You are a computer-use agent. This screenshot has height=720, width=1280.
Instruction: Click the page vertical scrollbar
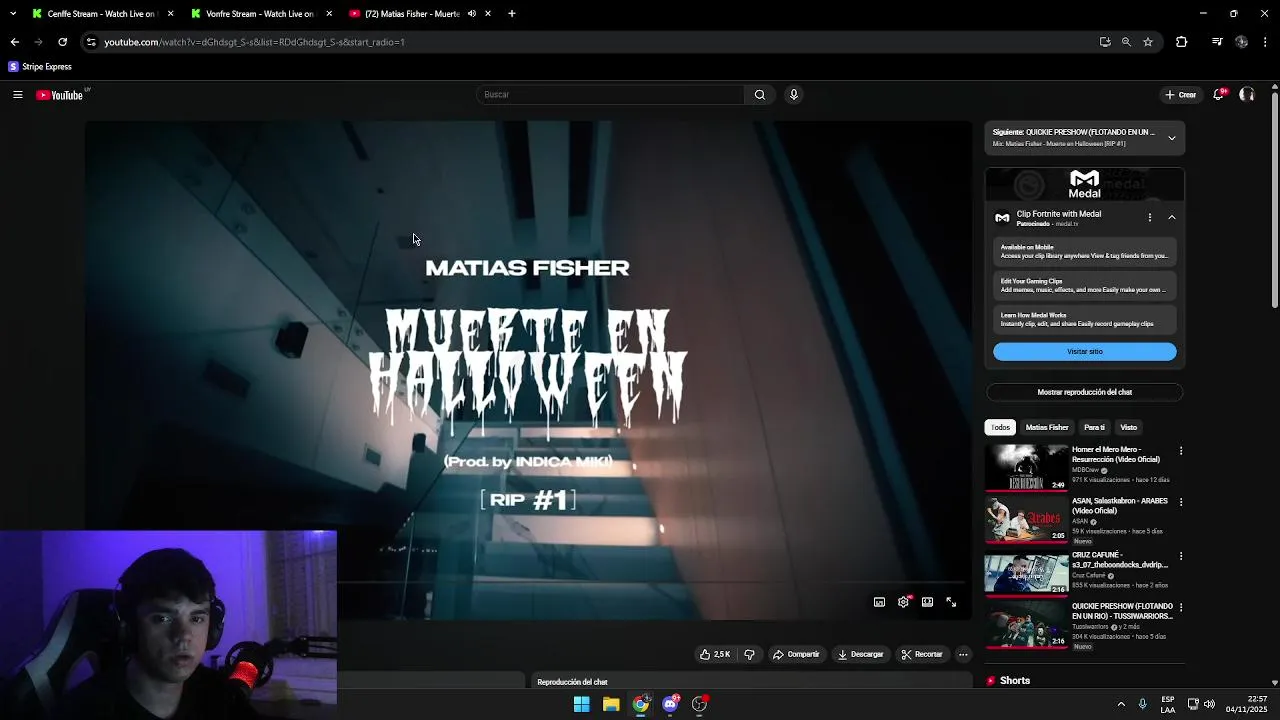point(1274,200)
